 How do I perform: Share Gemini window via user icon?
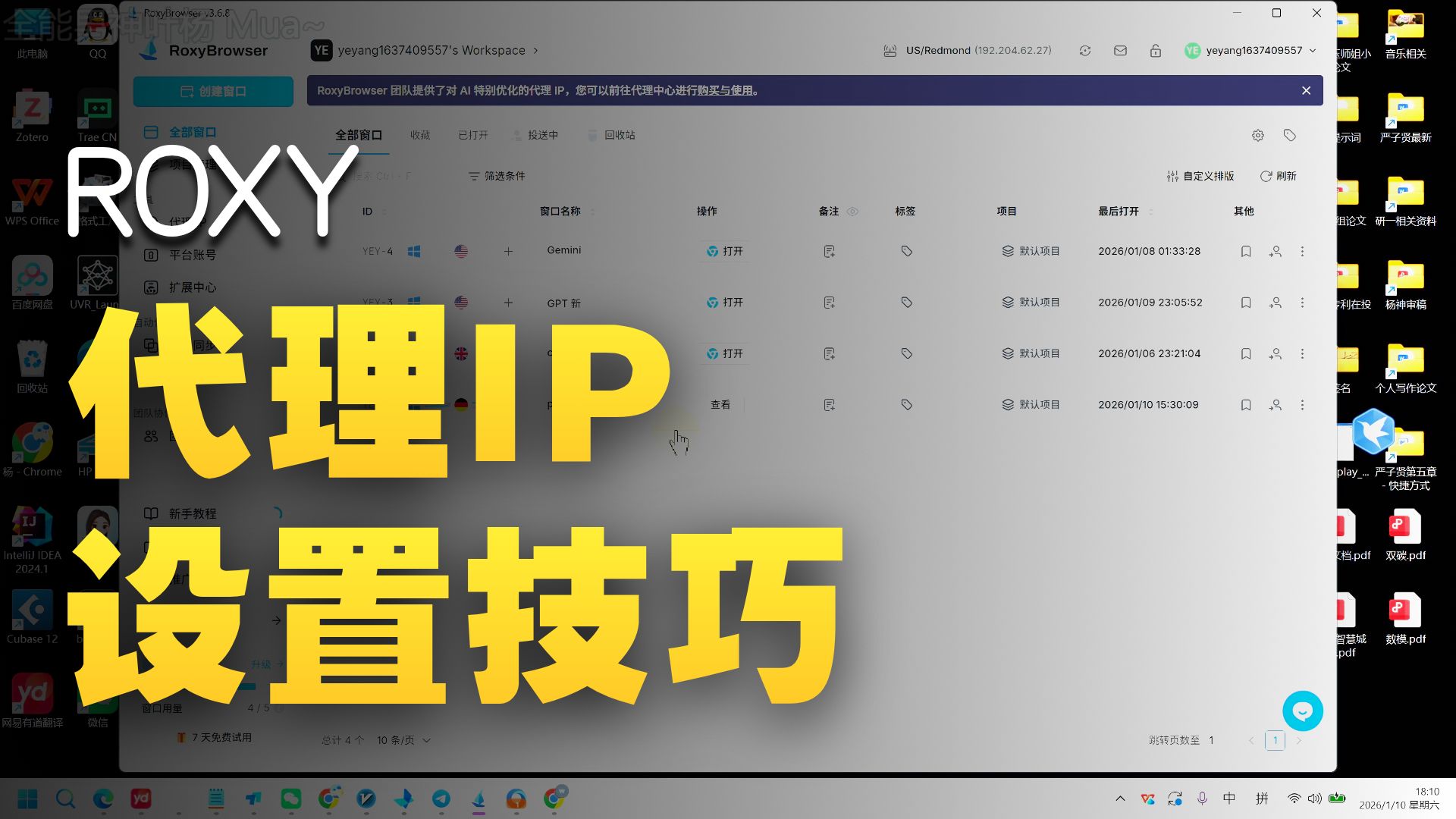coord(1276,251)
